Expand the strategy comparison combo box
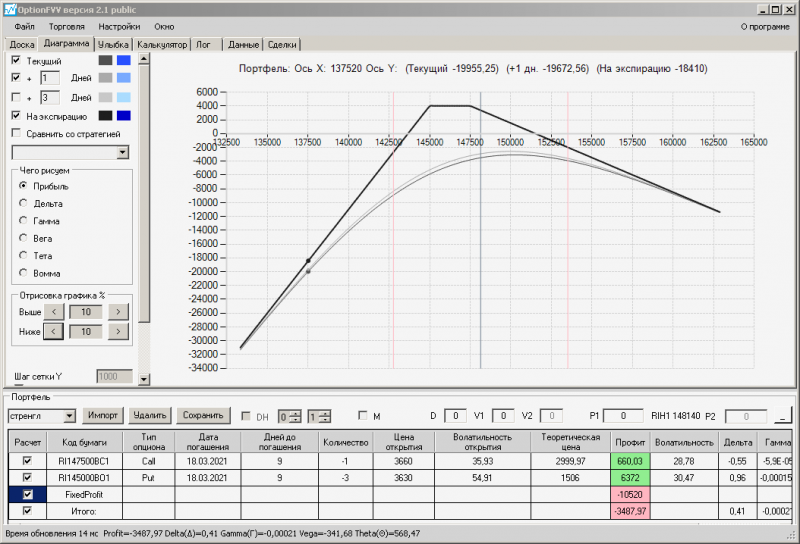This screenshot has height=544, width=800. pyautogui.click(x=123, y=152)
